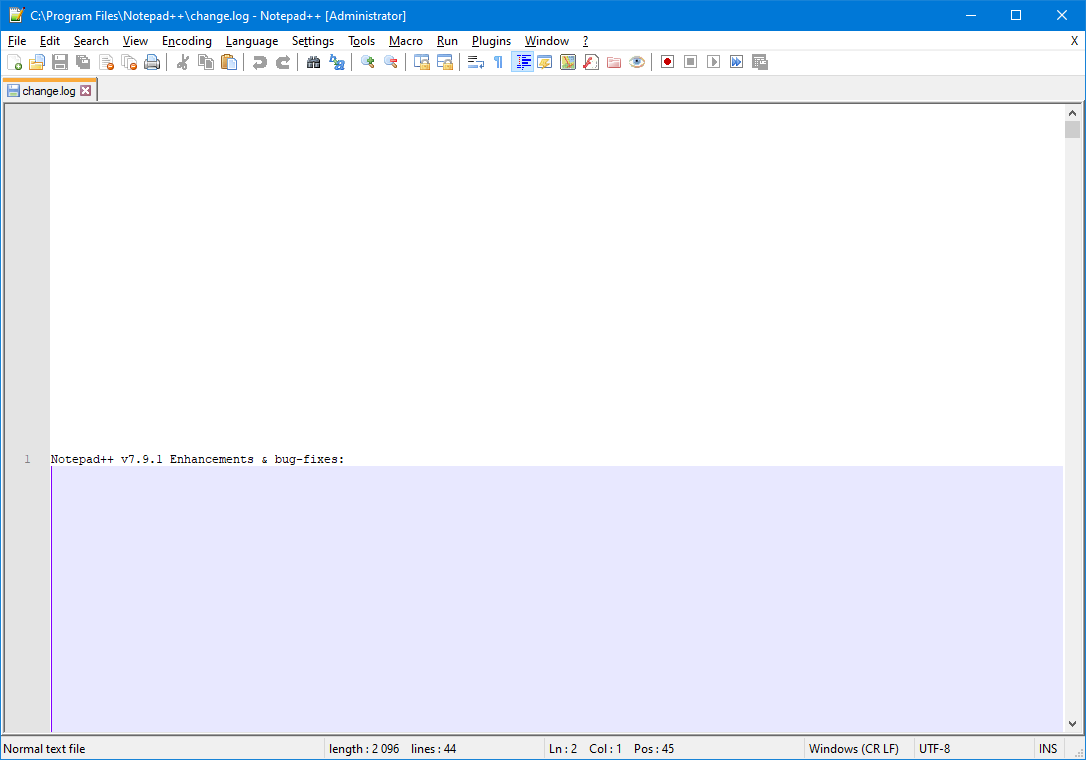Toggle synchronize horizontal scrolling icon

click(445, 62)
